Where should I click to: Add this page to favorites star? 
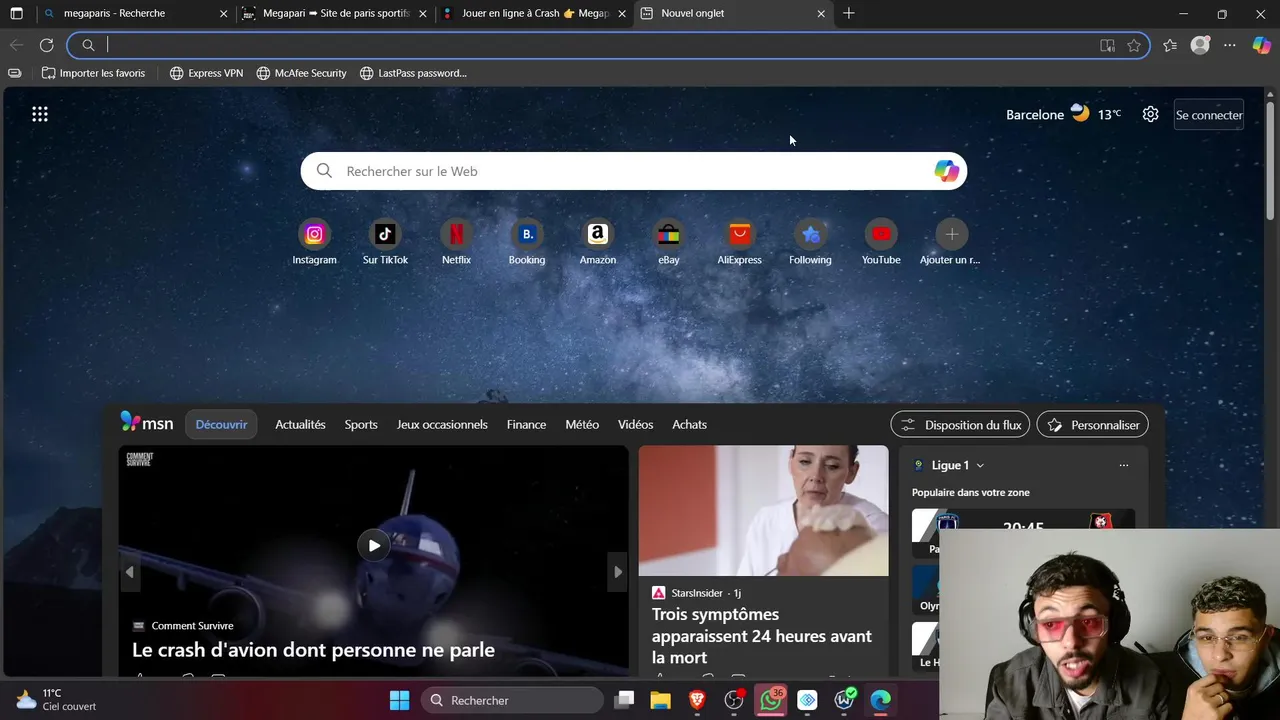click(1134, 45)
